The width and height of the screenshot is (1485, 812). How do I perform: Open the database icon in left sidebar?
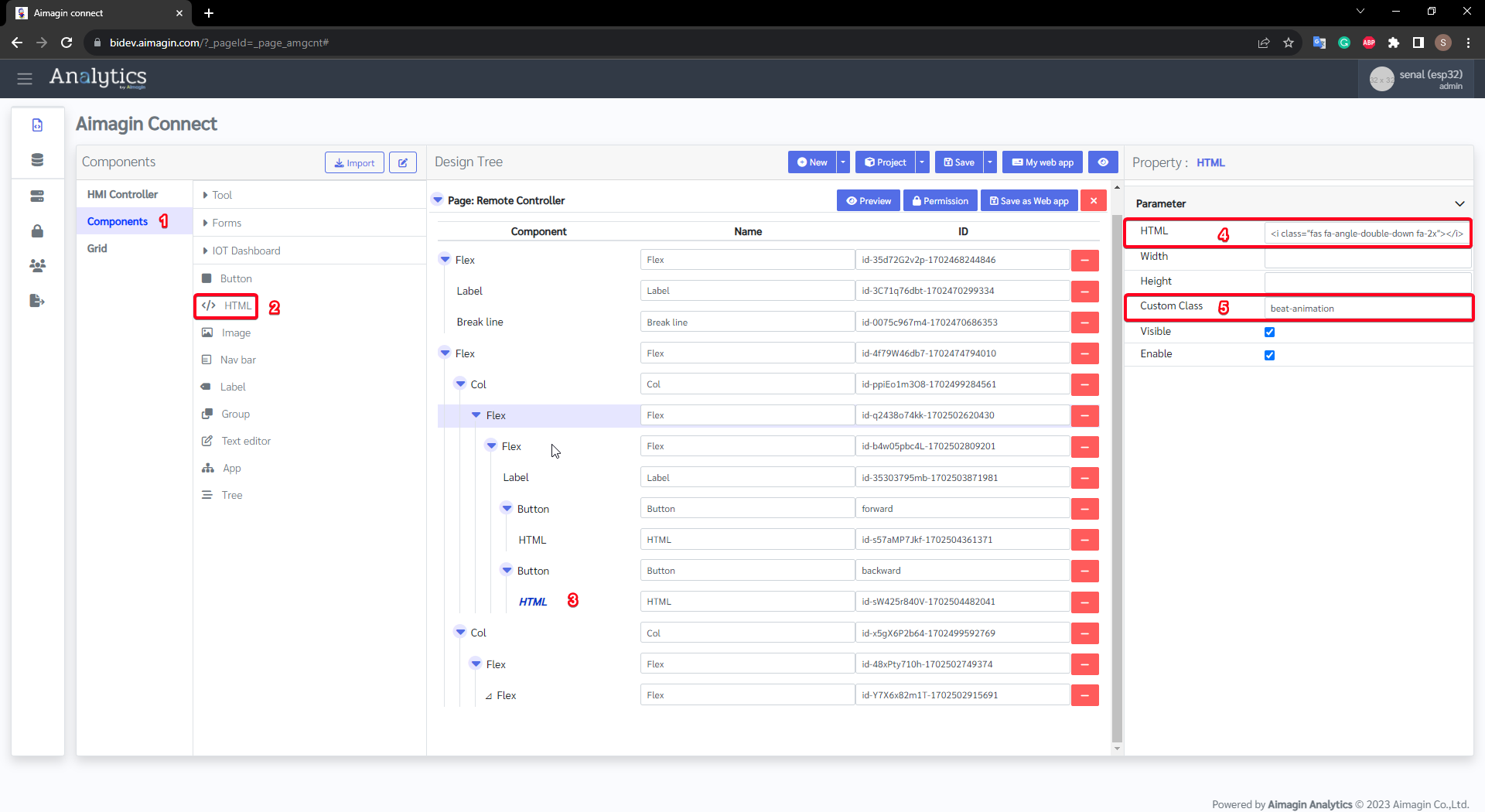click(37, 160)
